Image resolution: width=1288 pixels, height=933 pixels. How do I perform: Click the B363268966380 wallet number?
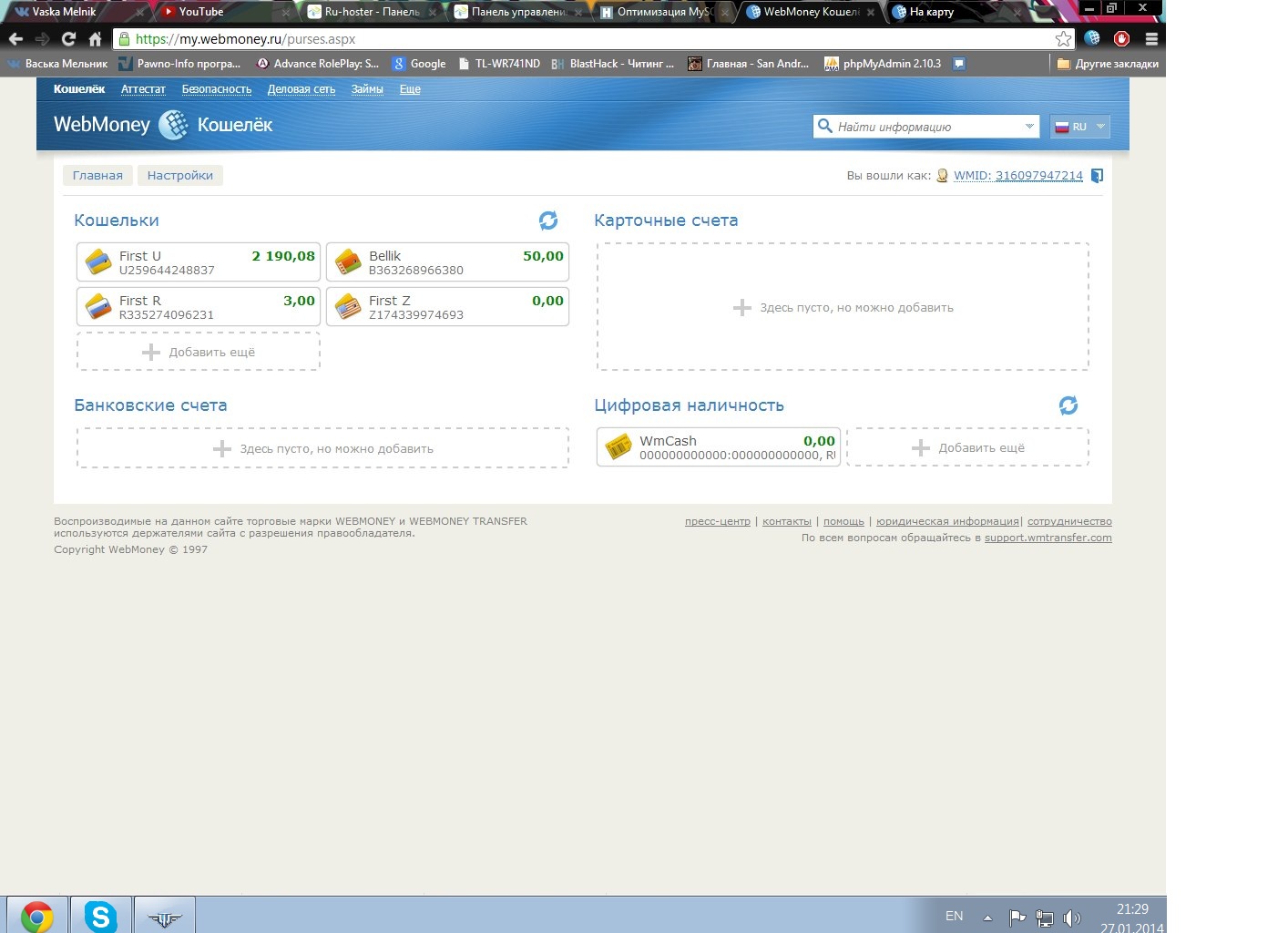tap(415, 271)
